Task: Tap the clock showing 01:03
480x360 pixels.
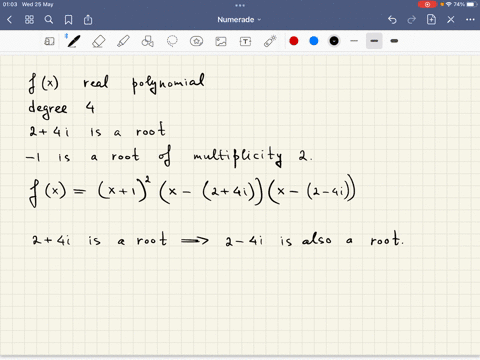Action: [10, 4]
